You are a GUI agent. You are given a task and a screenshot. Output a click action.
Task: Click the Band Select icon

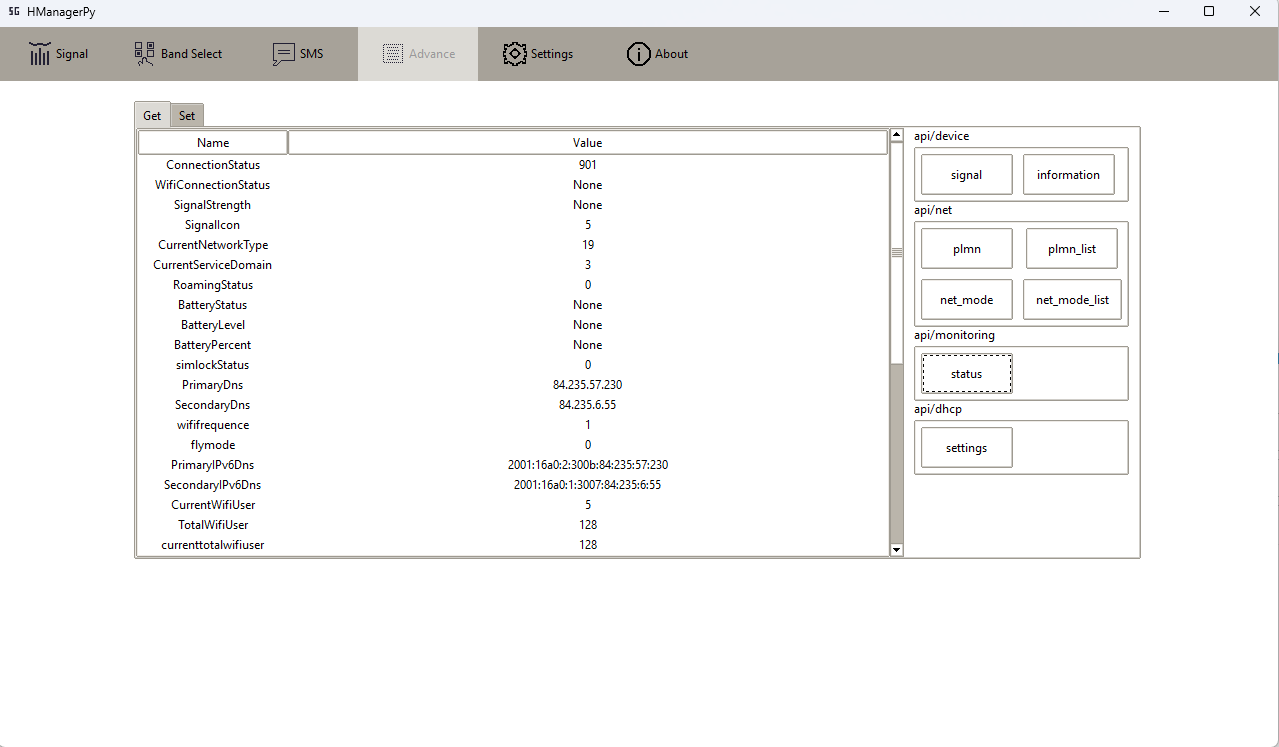[145, 54]
